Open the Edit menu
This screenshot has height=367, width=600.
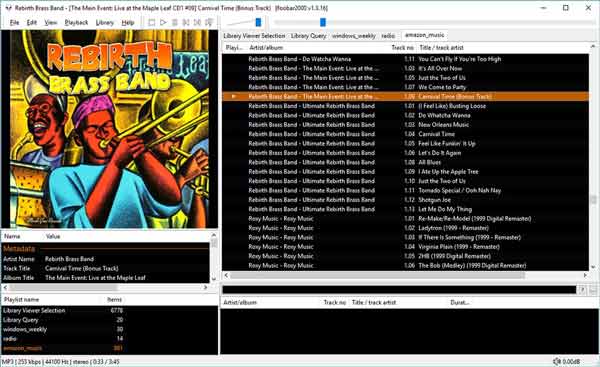click(x=32, y=23)
